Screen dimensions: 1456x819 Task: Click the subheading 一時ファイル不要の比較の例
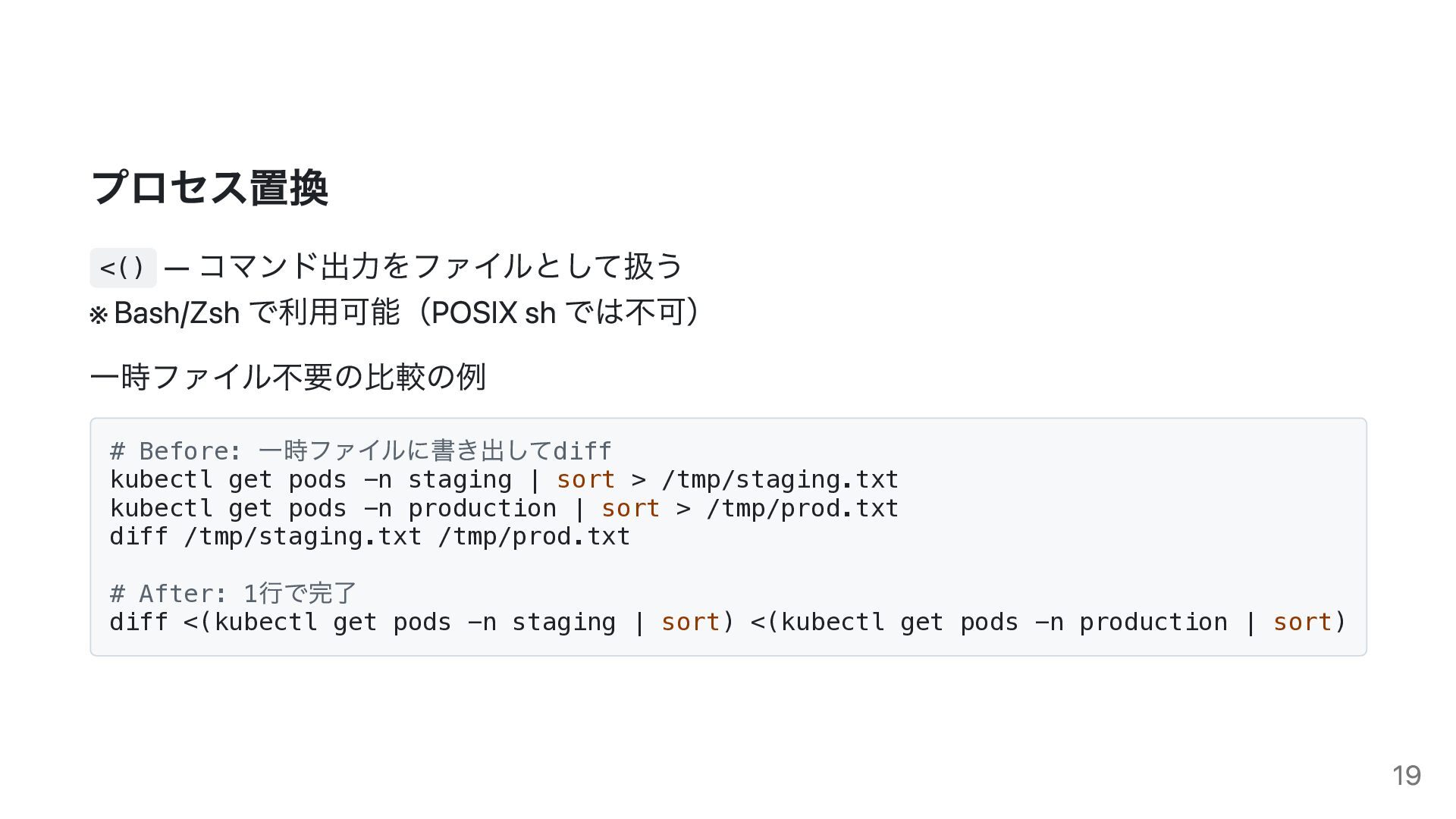[288, 377]
